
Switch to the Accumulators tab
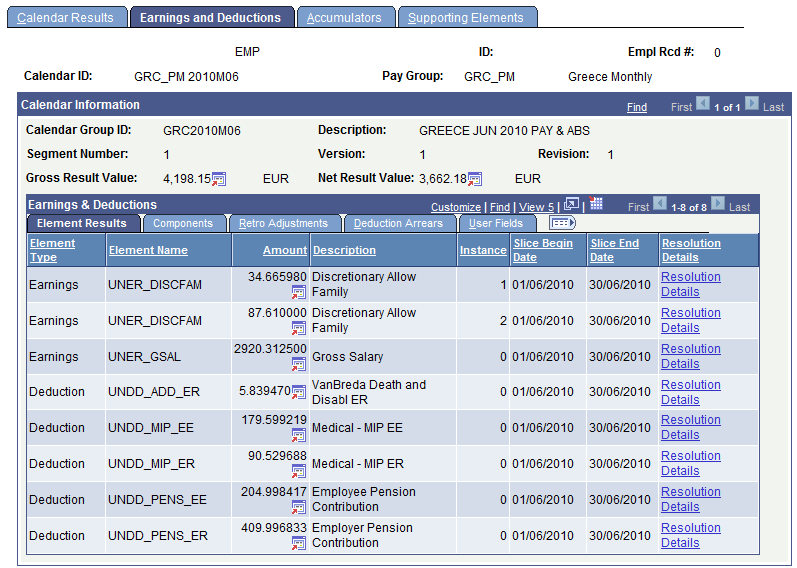(344, 18)
